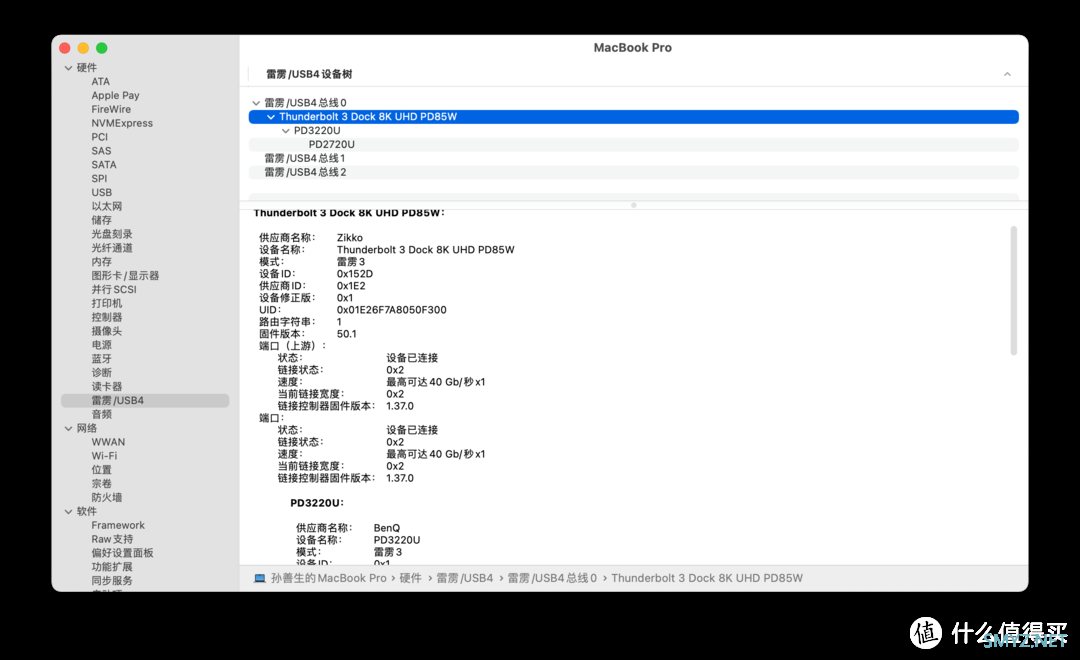Select 功能扩展 in the sidebar
The image size is (1080, 660).
tap(112, 567)
